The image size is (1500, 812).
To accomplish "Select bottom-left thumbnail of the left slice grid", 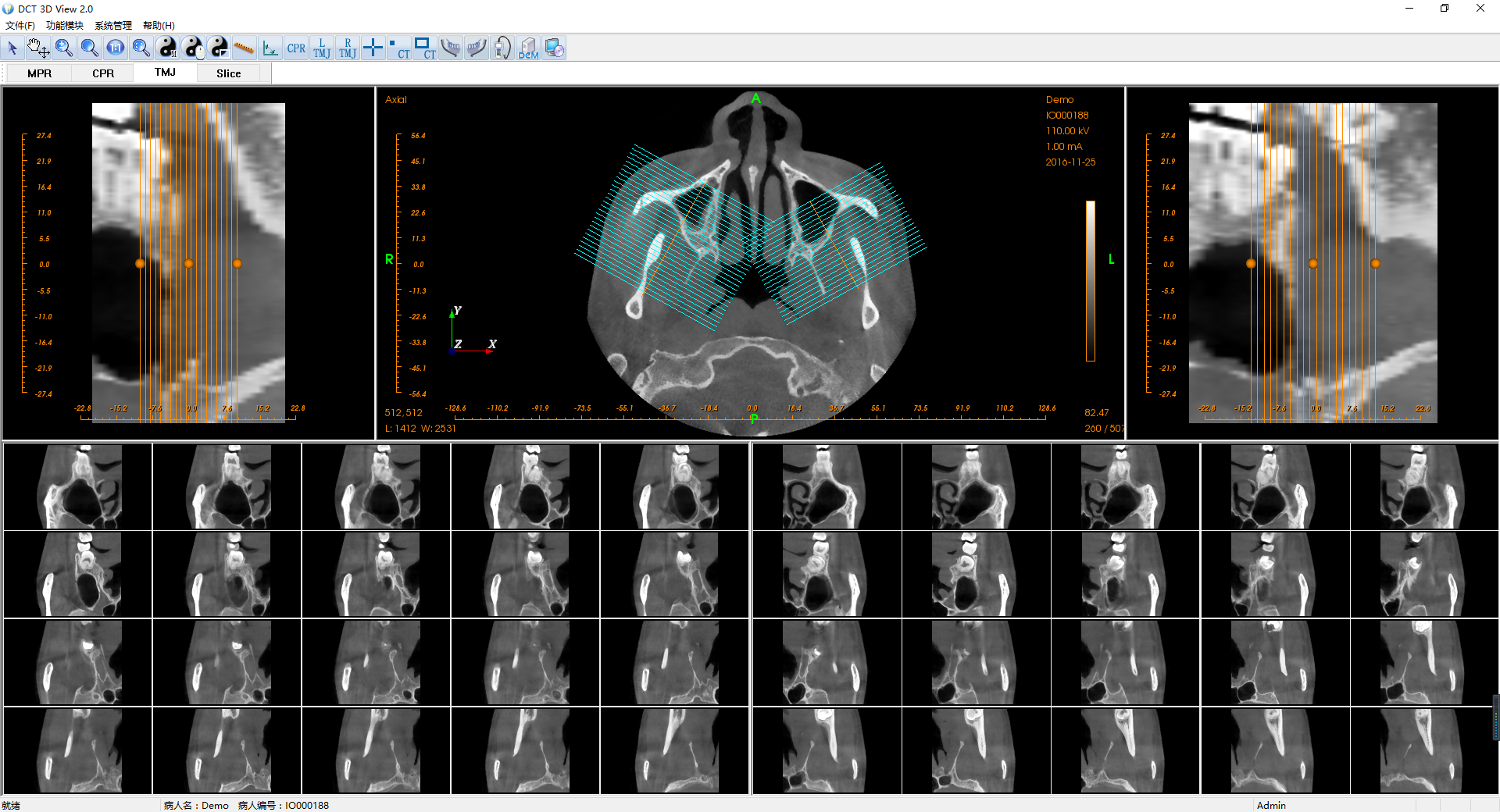I will [x=77, y=750].
